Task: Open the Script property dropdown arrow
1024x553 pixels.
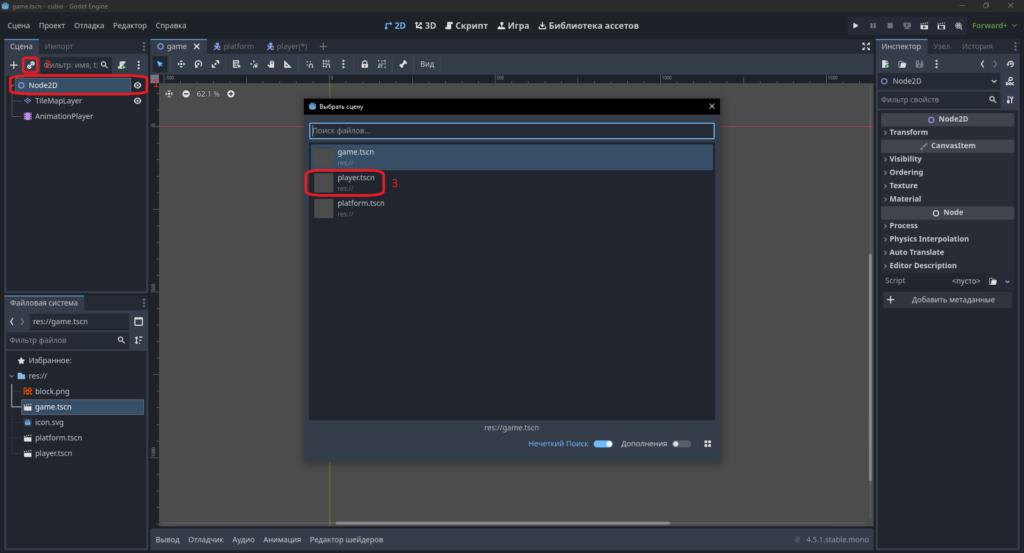Action: point(1008,281)
